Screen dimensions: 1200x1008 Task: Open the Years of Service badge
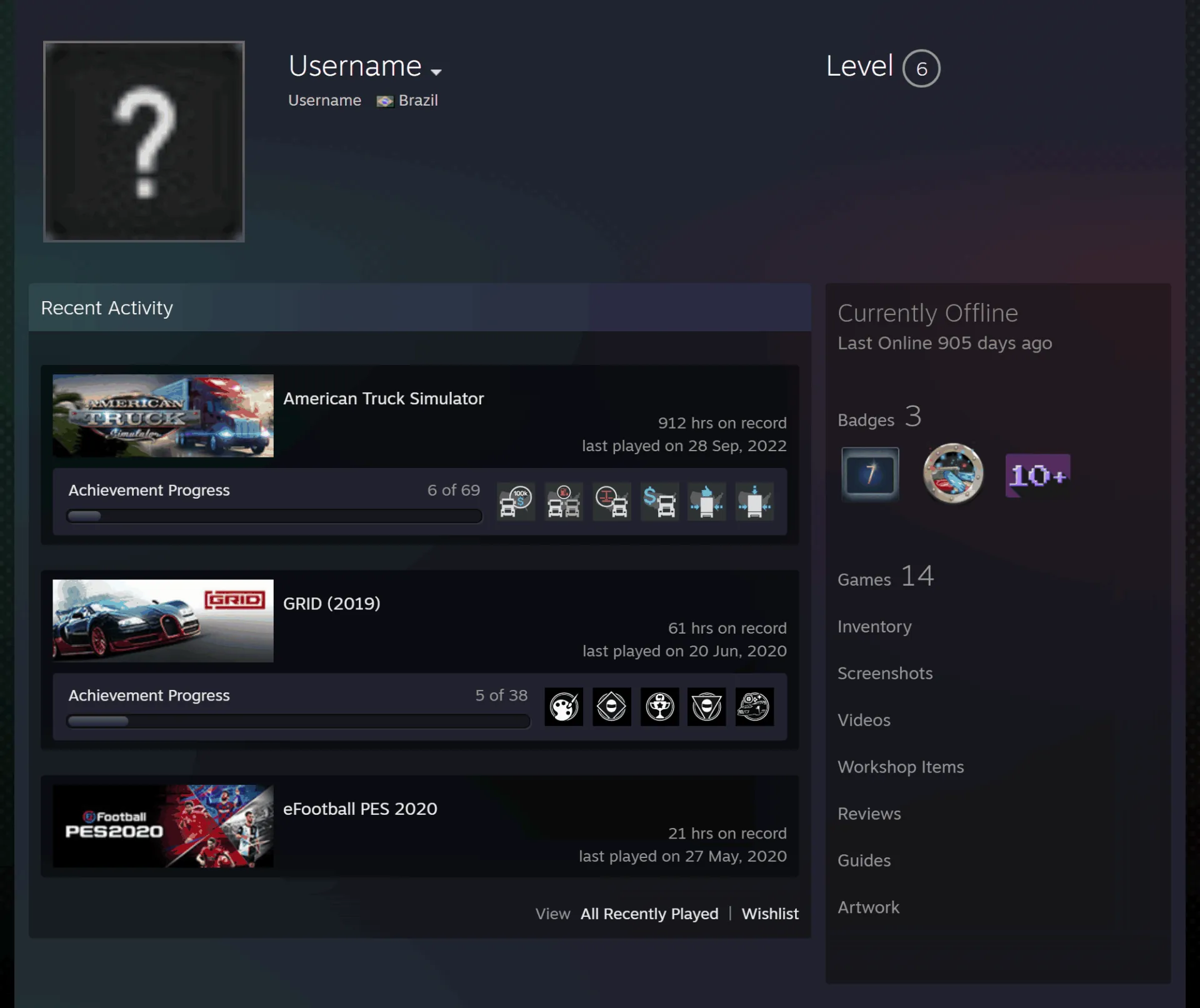coord(870,474)
